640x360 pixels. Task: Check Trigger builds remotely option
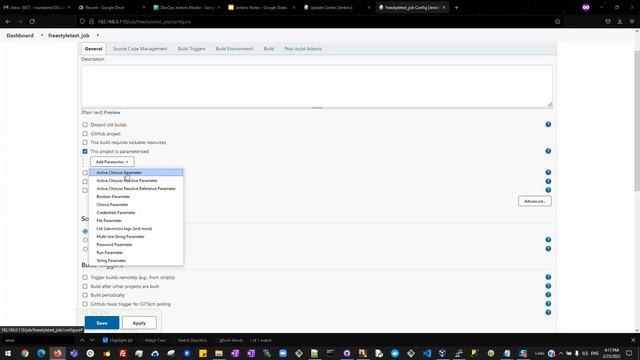coord(85,277)
